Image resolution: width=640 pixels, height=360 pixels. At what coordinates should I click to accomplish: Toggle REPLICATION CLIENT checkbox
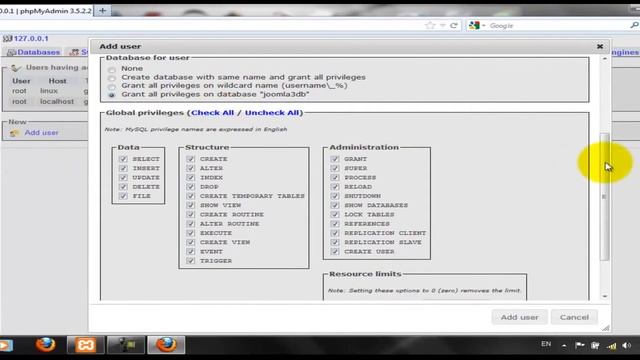coord(335,233)
